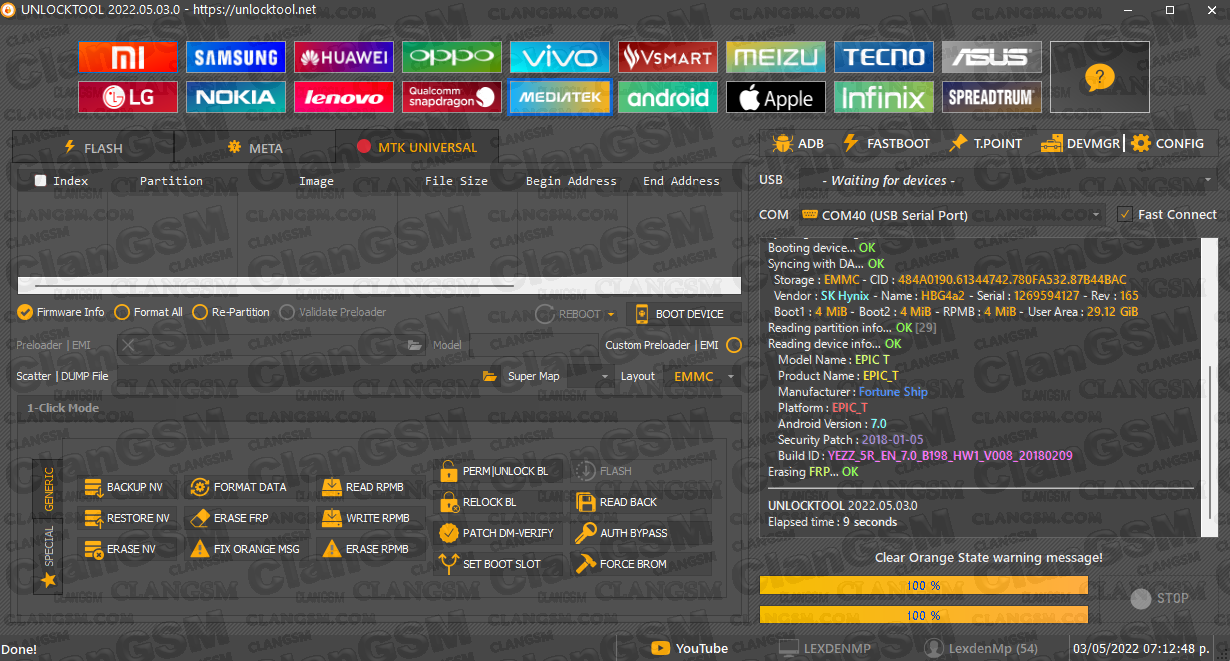Open the Huawei brand section

344,57
